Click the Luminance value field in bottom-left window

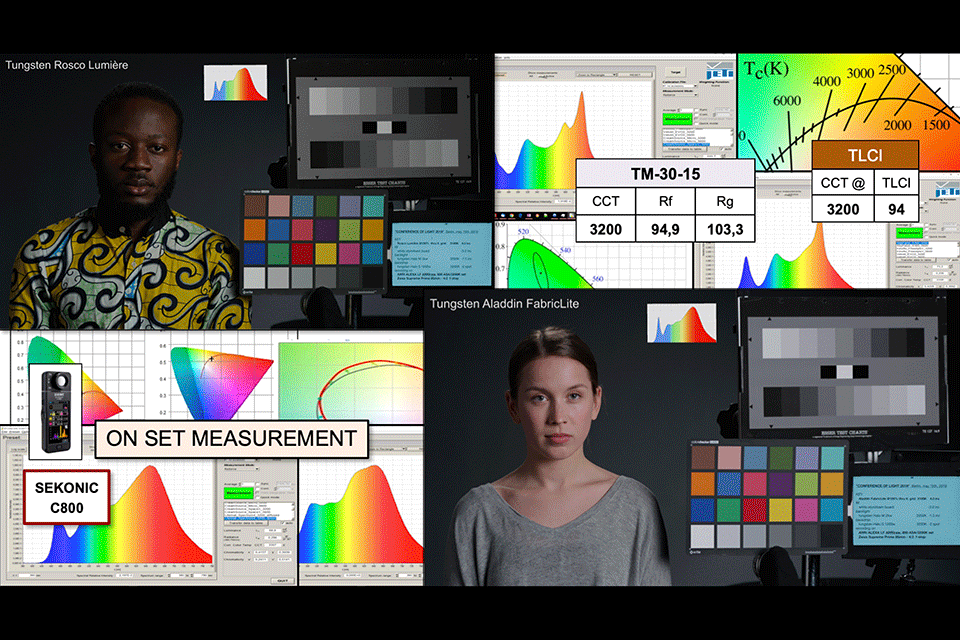[x=273, y=530]
